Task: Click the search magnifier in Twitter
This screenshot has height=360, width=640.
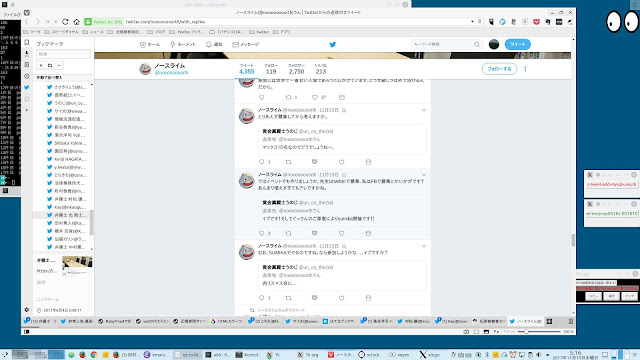Action: [476, 44]
